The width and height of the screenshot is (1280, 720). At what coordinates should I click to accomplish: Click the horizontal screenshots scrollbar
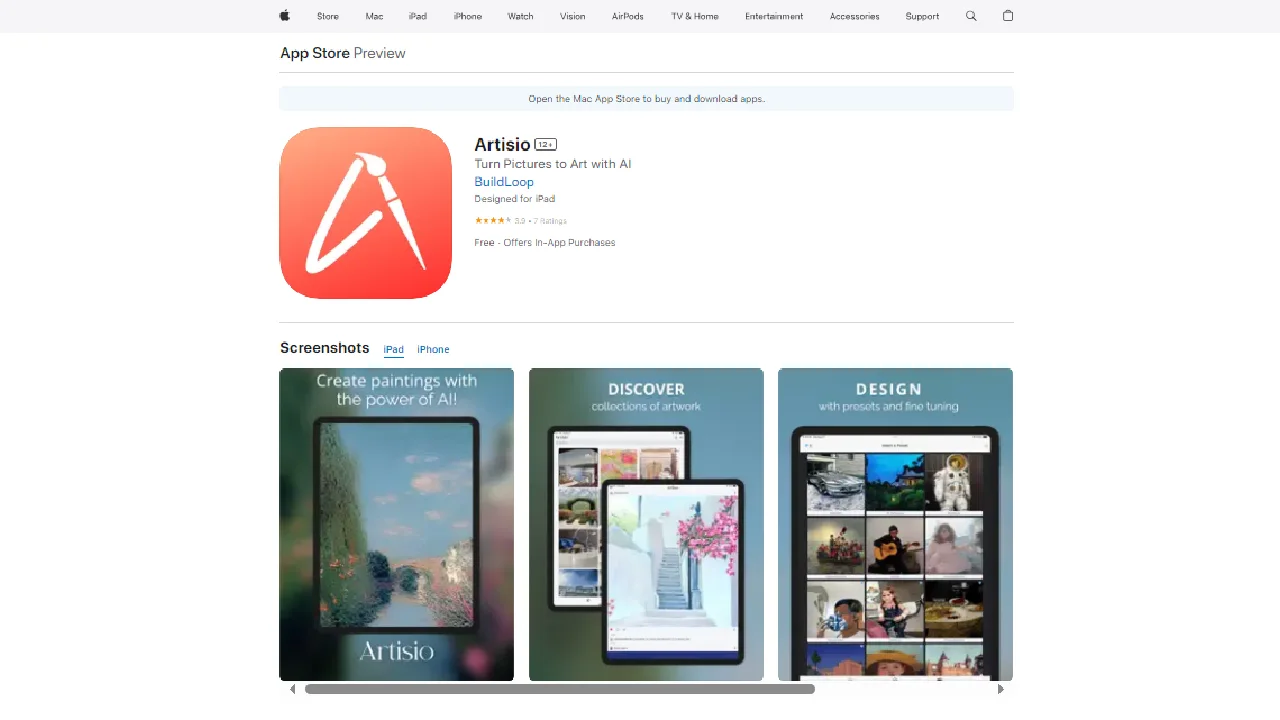pos(560,689)
